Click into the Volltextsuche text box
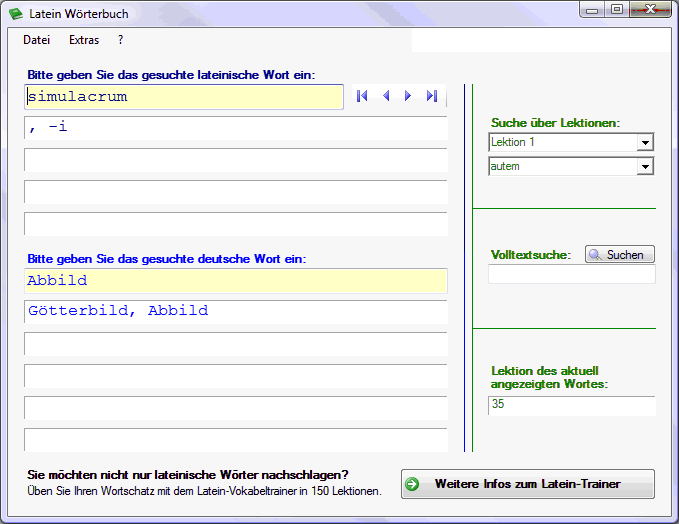Viewport: 679px width, 524px height. (571, 275)
